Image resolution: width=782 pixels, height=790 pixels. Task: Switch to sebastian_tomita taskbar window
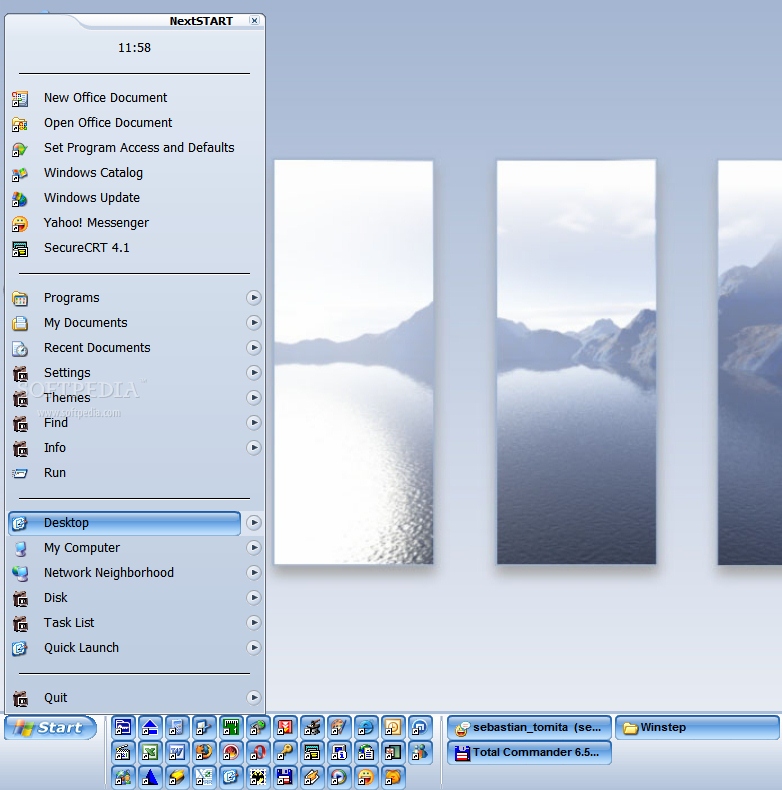pyautogui.click(x=529, y=728)
